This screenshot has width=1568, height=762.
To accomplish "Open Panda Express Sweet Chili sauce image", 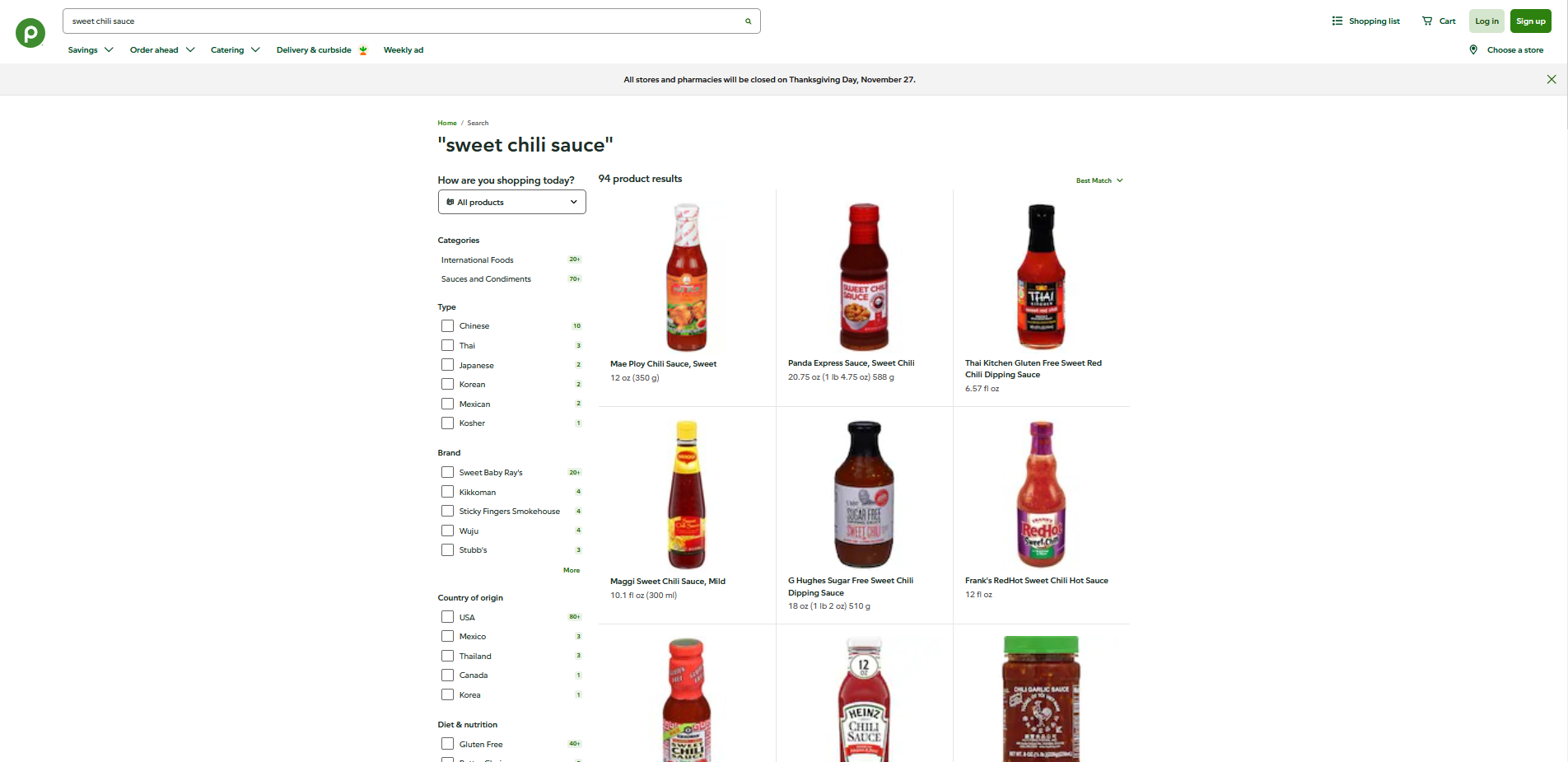I will [x=864, y=277].
